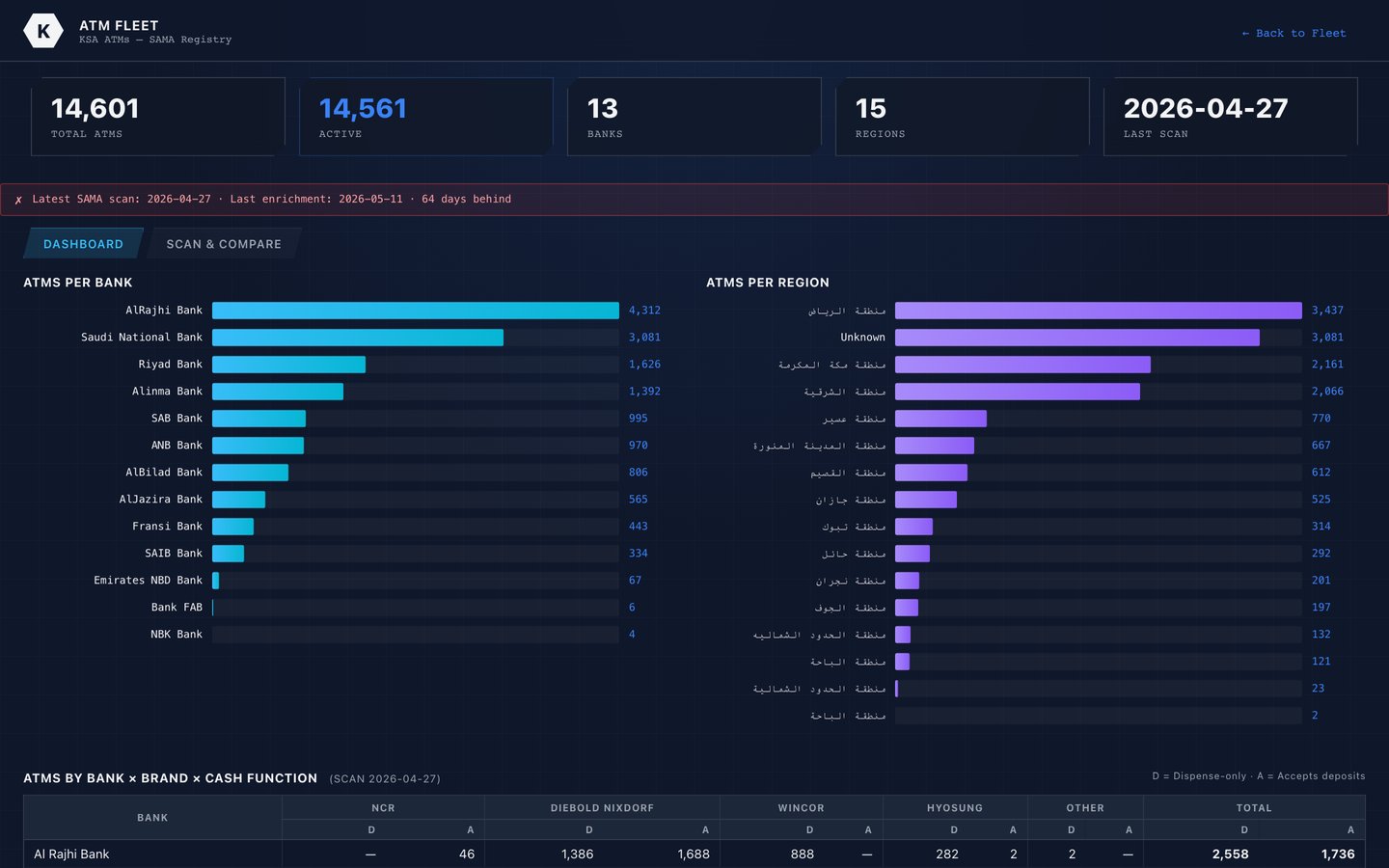The width and height of the screenshot is (1389, 868).
Task: Click the region value 201
Action: pyautogui.click(x=1321, y=581)
